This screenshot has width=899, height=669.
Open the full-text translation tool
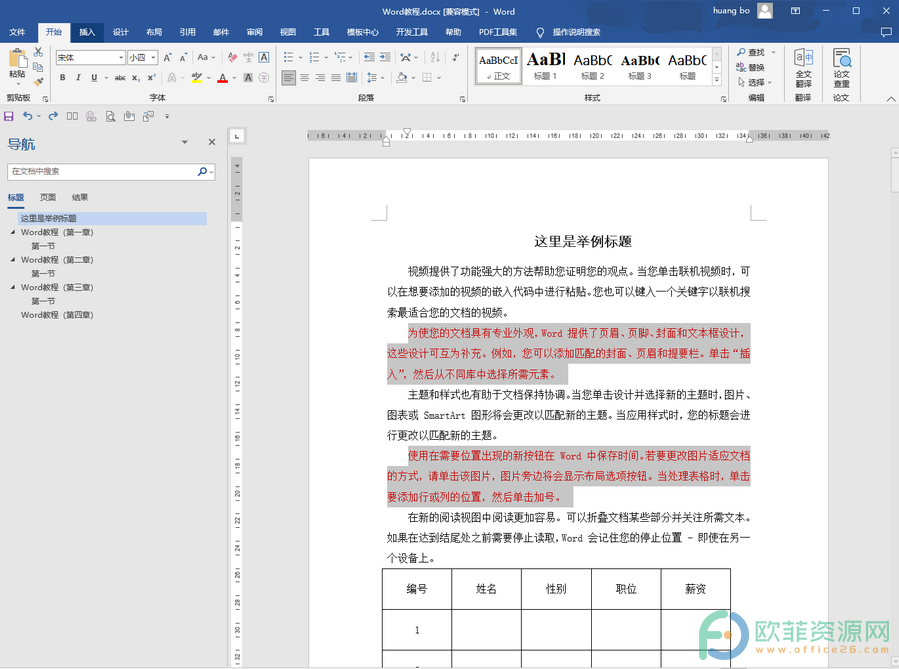tap(803, 68)
